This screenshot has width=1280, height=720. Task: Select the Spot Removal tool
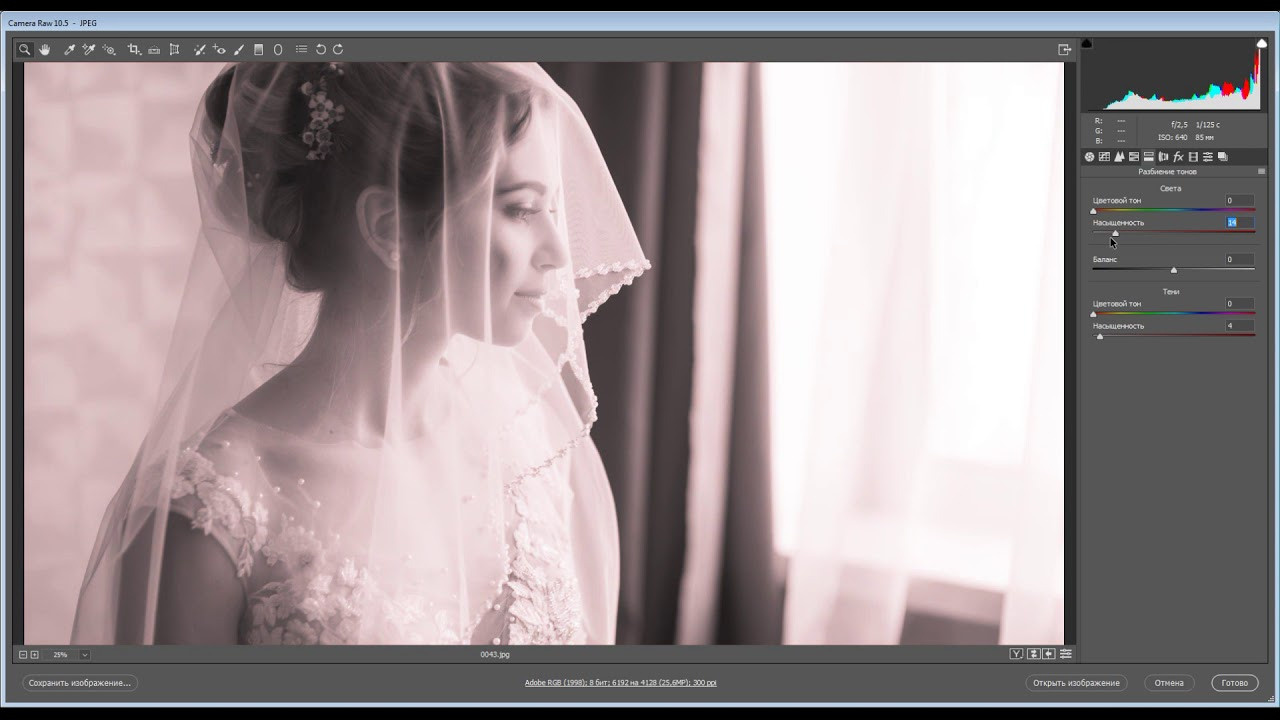pos(199,49)
